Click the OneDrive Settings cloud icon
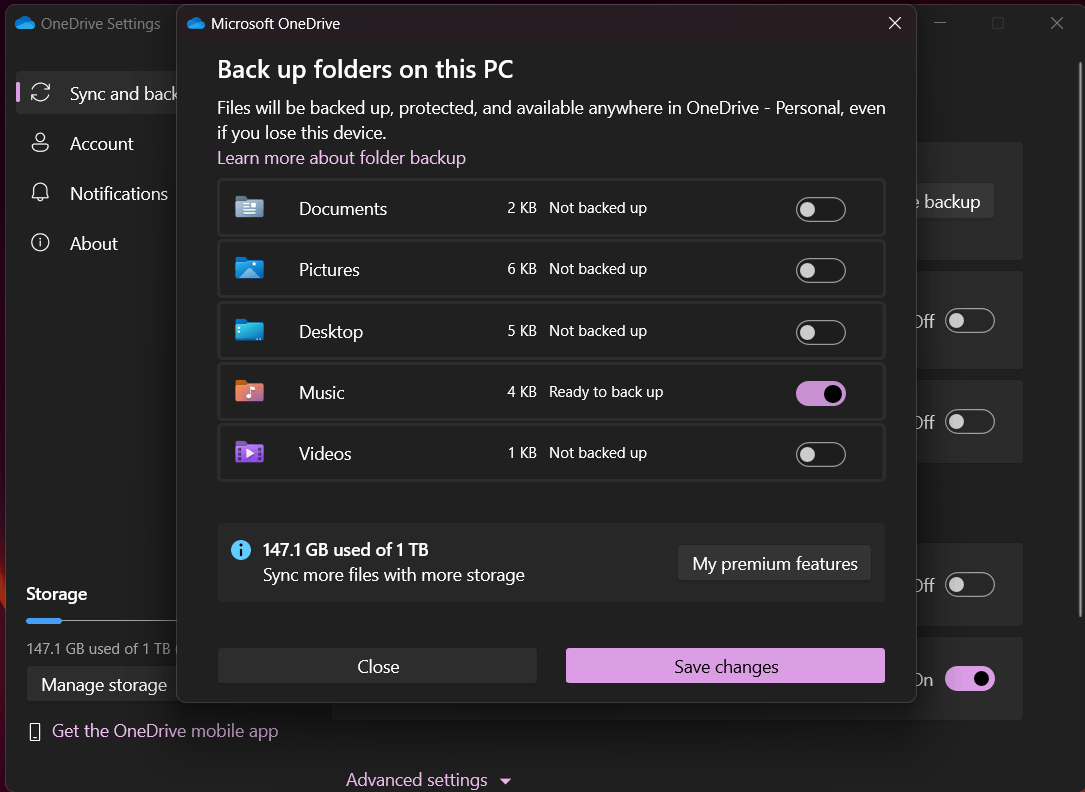This screenshot has width=1085, height=792. pos(25,24)
